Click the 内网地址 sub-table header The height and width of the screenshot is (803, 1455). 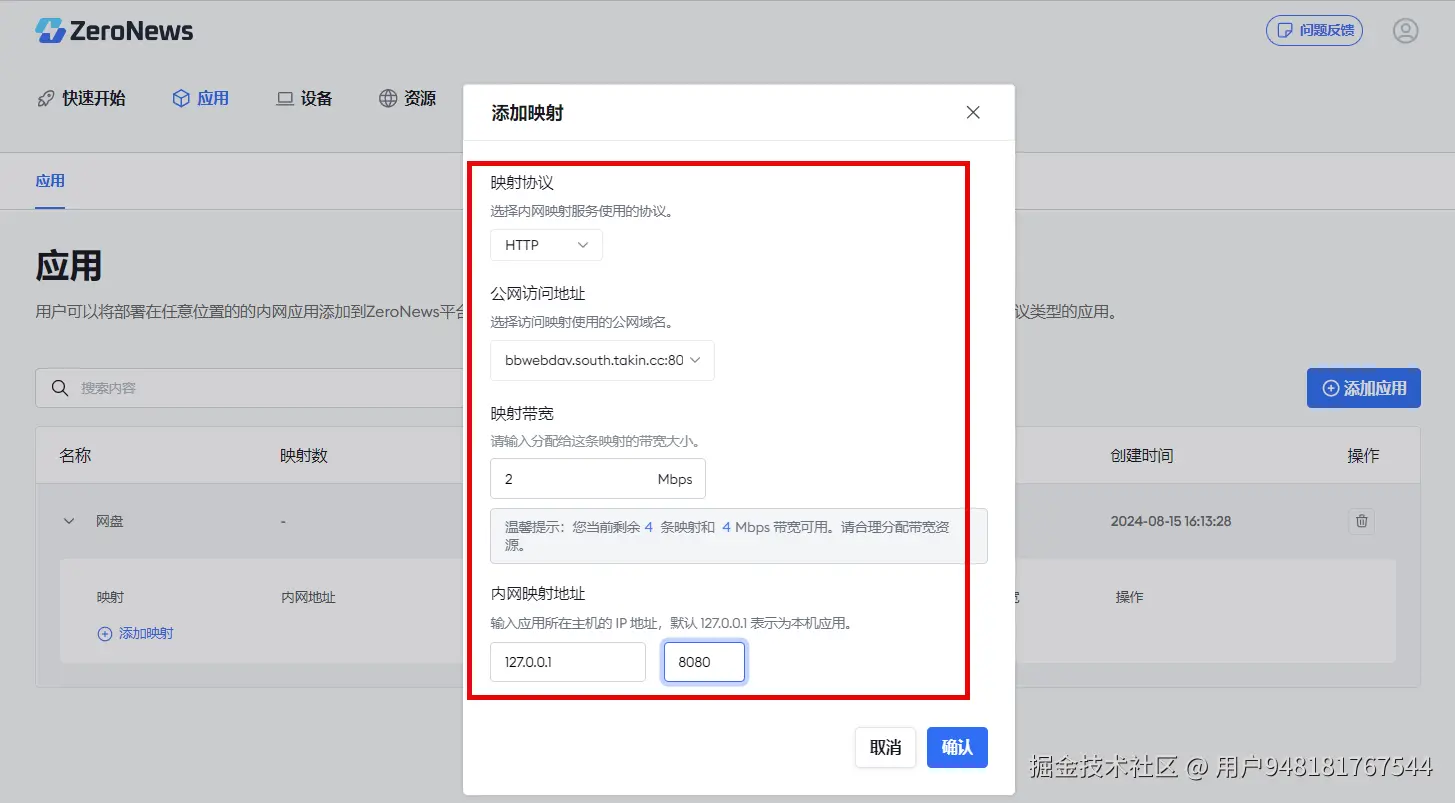click(309, 597)
